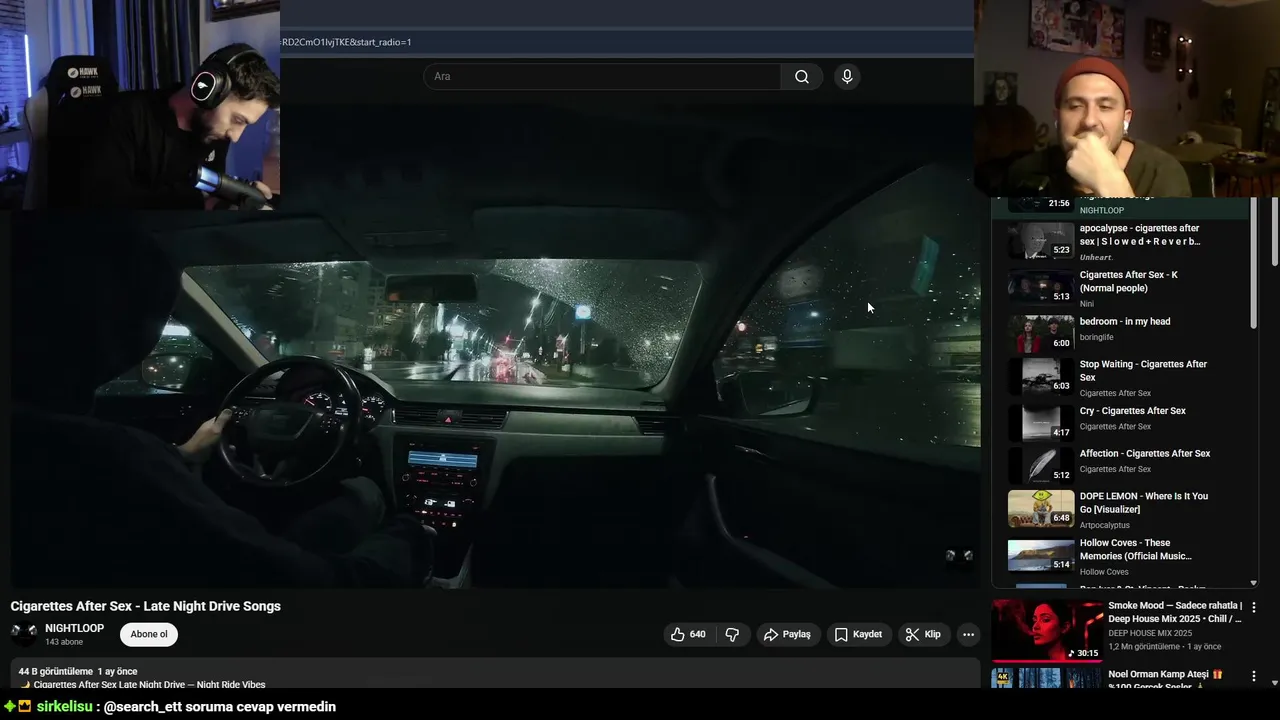
Task: Play DOPE LEMON - Where Is It You Go
Action: (x=1120, y=509)
